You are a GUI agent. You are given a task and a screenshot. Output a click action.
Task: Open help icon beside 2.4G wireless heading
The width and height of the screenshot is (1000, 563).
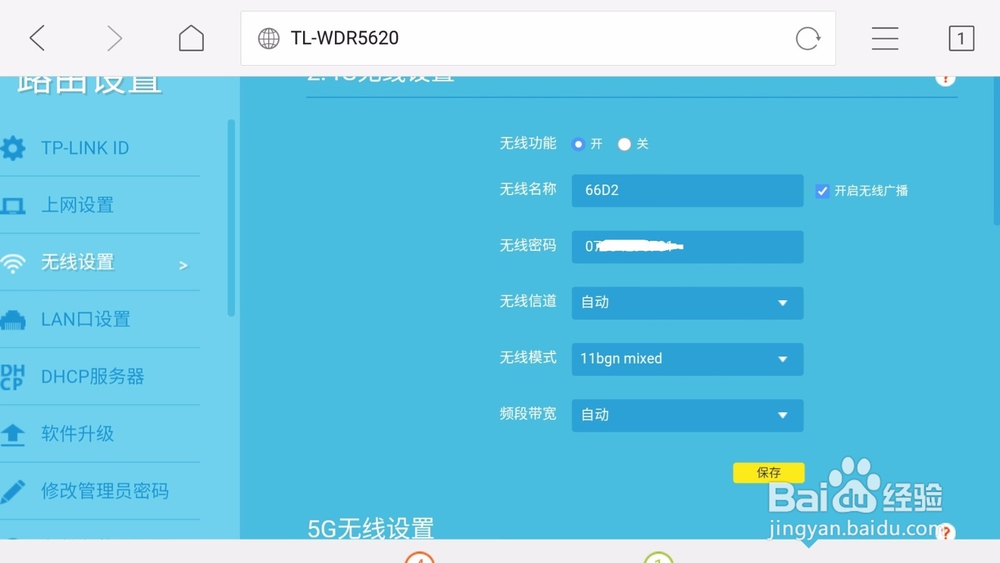(x=945, y=79)
